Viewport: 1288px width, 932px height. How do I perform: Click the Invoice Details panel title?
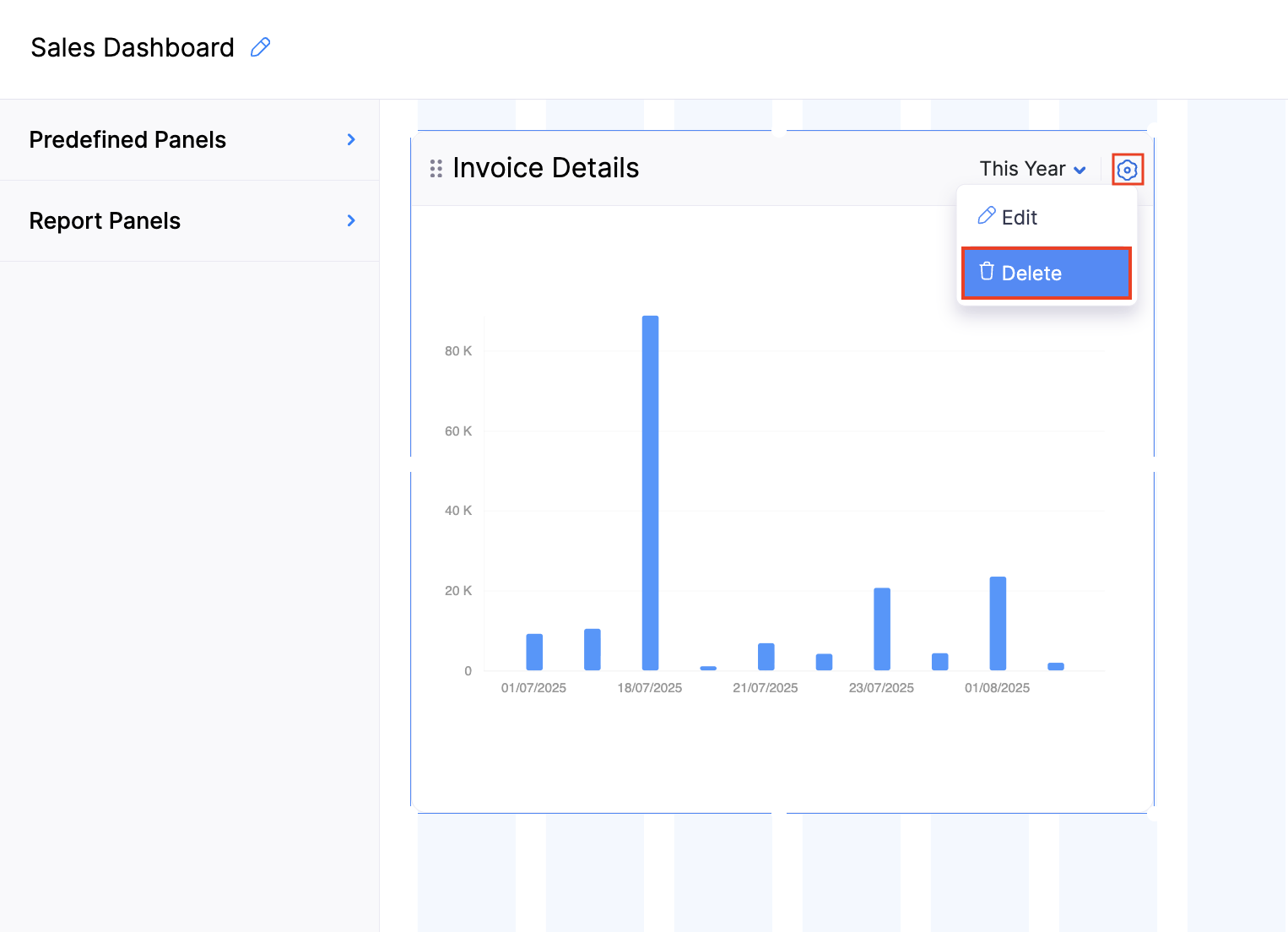[545, 168]
